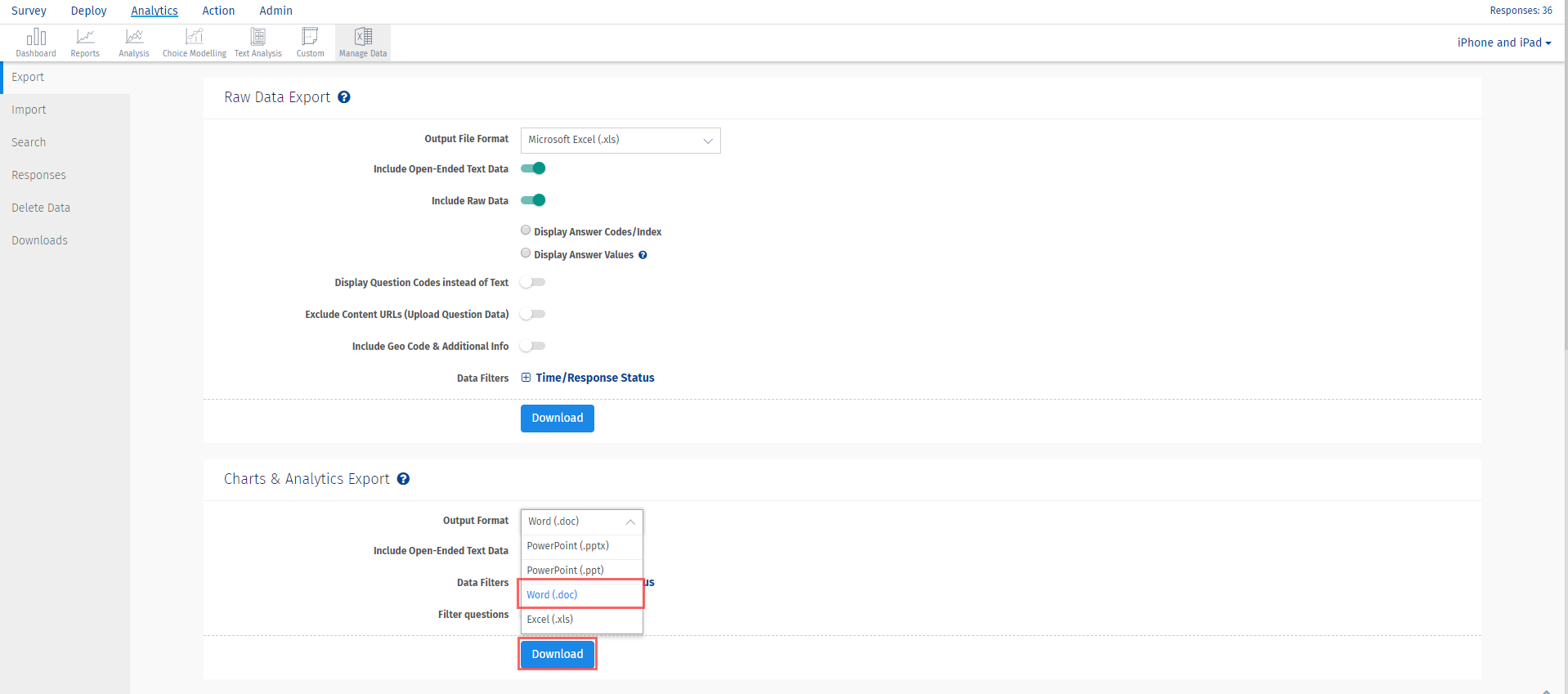Select Delete Data in the left sidebar

click(65, 208)
